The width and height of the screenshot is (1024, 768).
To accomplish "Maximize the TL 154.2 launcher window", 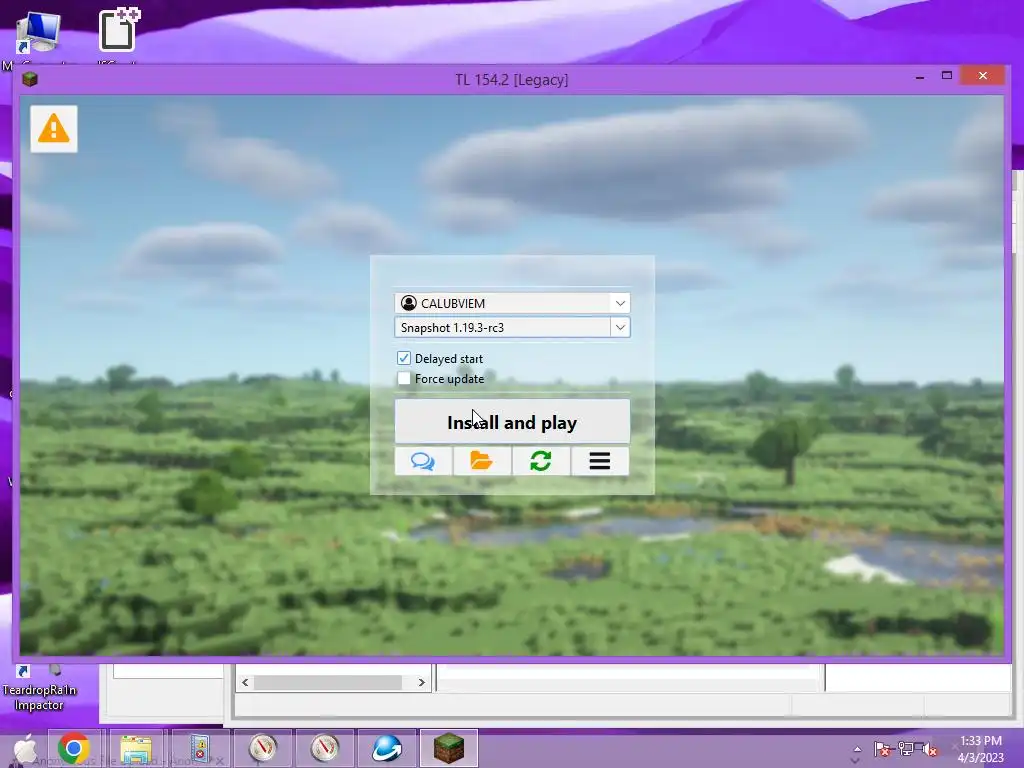I will point(947,76).
